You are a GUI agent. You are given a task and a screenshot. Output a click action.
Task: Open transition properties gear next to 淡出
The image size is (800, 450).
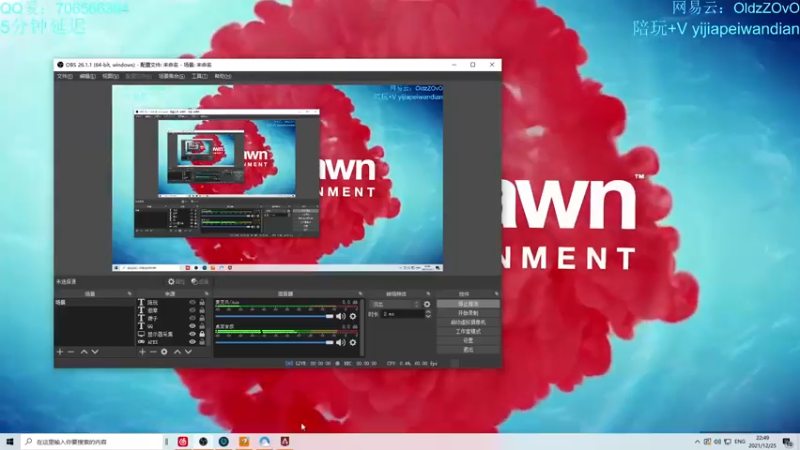tap(427, 304)
